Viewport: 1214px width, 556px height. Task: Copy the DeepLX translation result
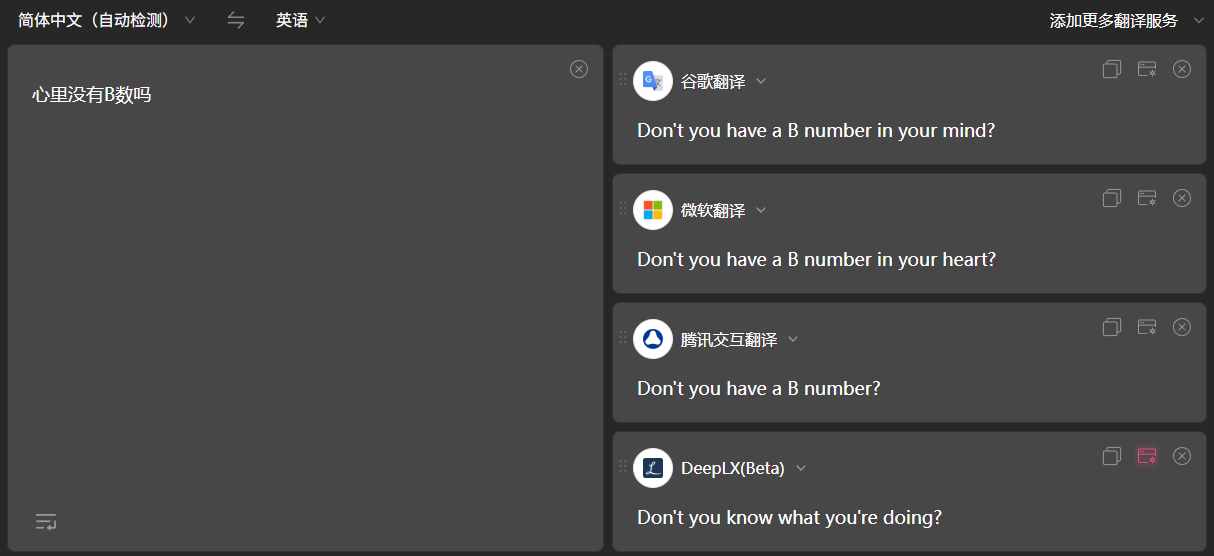(1111, 456)
